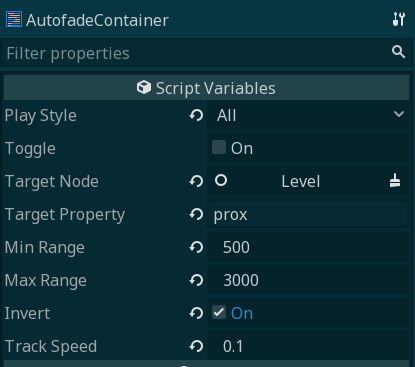The width and height of the screenshot is (415, 367).
Task: Click the search magnifier icon
Action: click(x=398, y=52)
